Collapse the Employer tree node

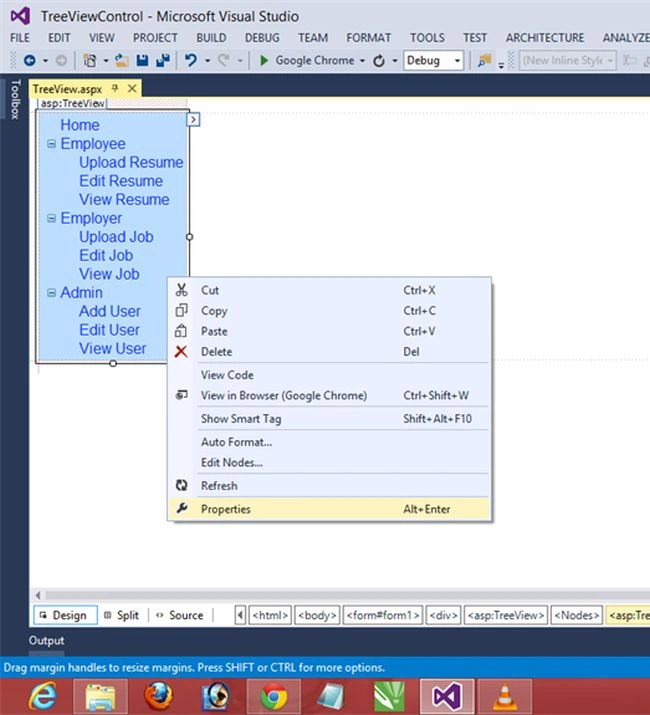click(x=52, y=218)
